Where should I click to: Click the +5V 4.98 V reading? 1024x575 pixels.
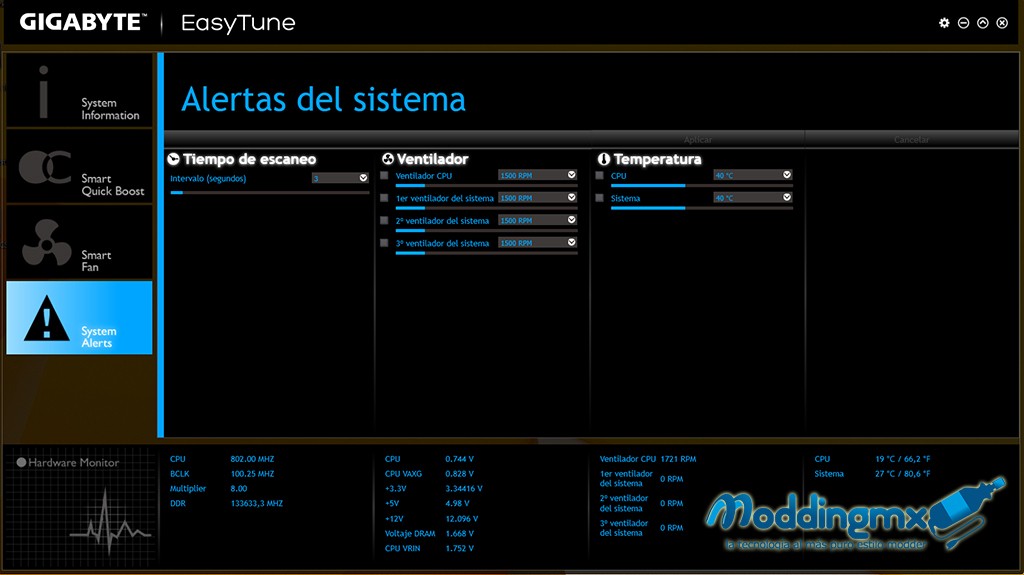(427, 503)
